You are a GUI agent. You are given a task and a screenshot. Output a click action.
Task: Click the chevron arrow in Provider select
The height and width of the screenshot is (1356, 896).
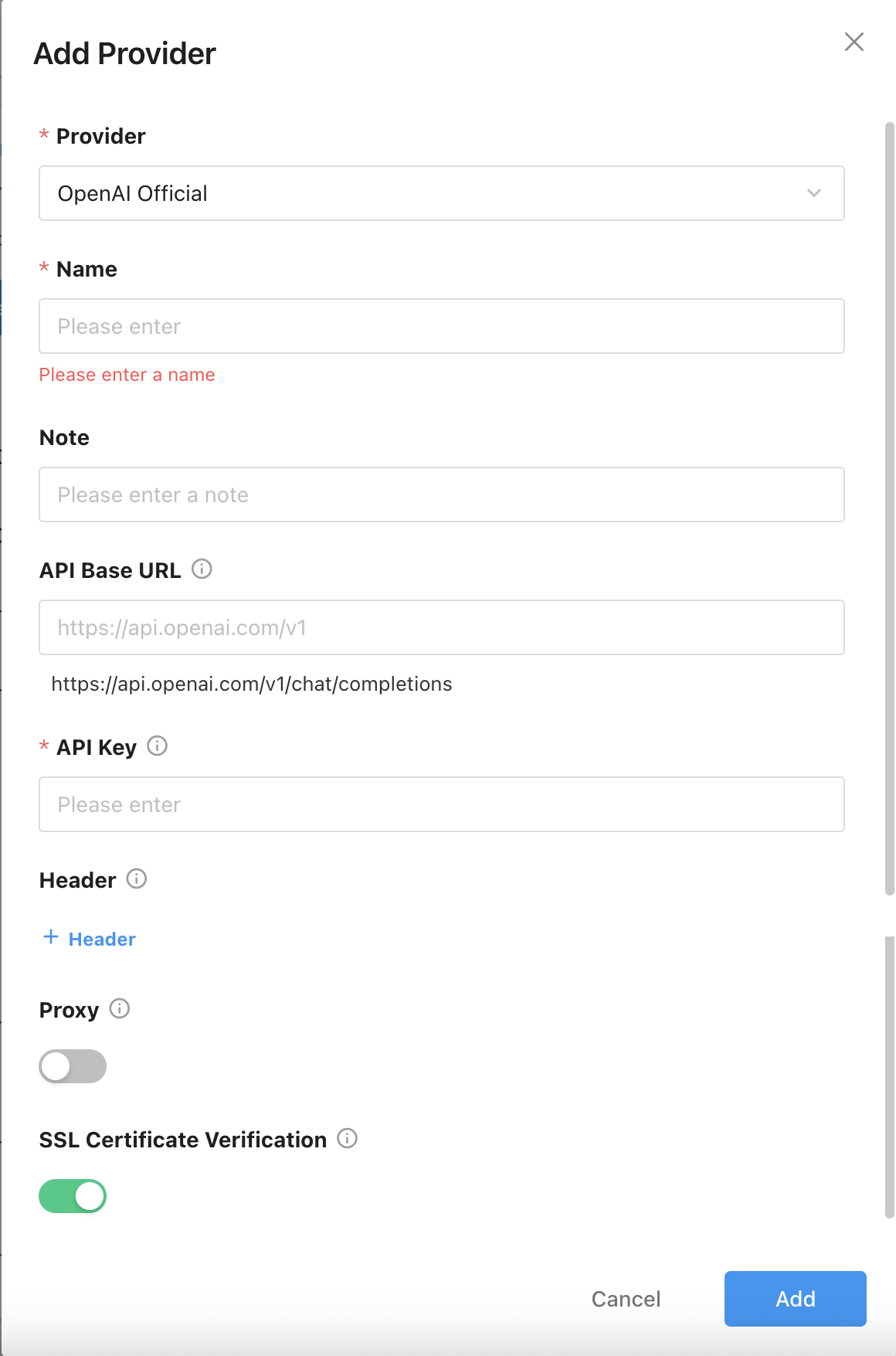[813, 193]
